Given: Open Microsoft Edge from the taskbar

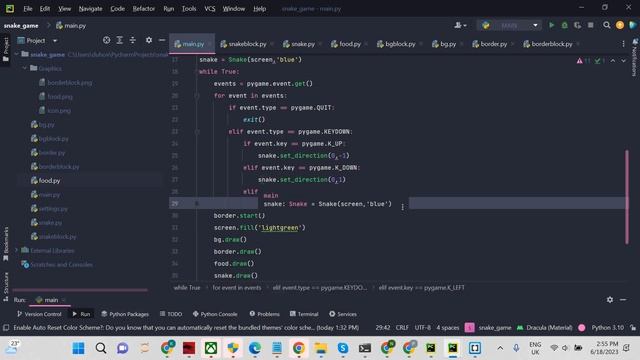Looking at the screenshot, I should [255, 348].
